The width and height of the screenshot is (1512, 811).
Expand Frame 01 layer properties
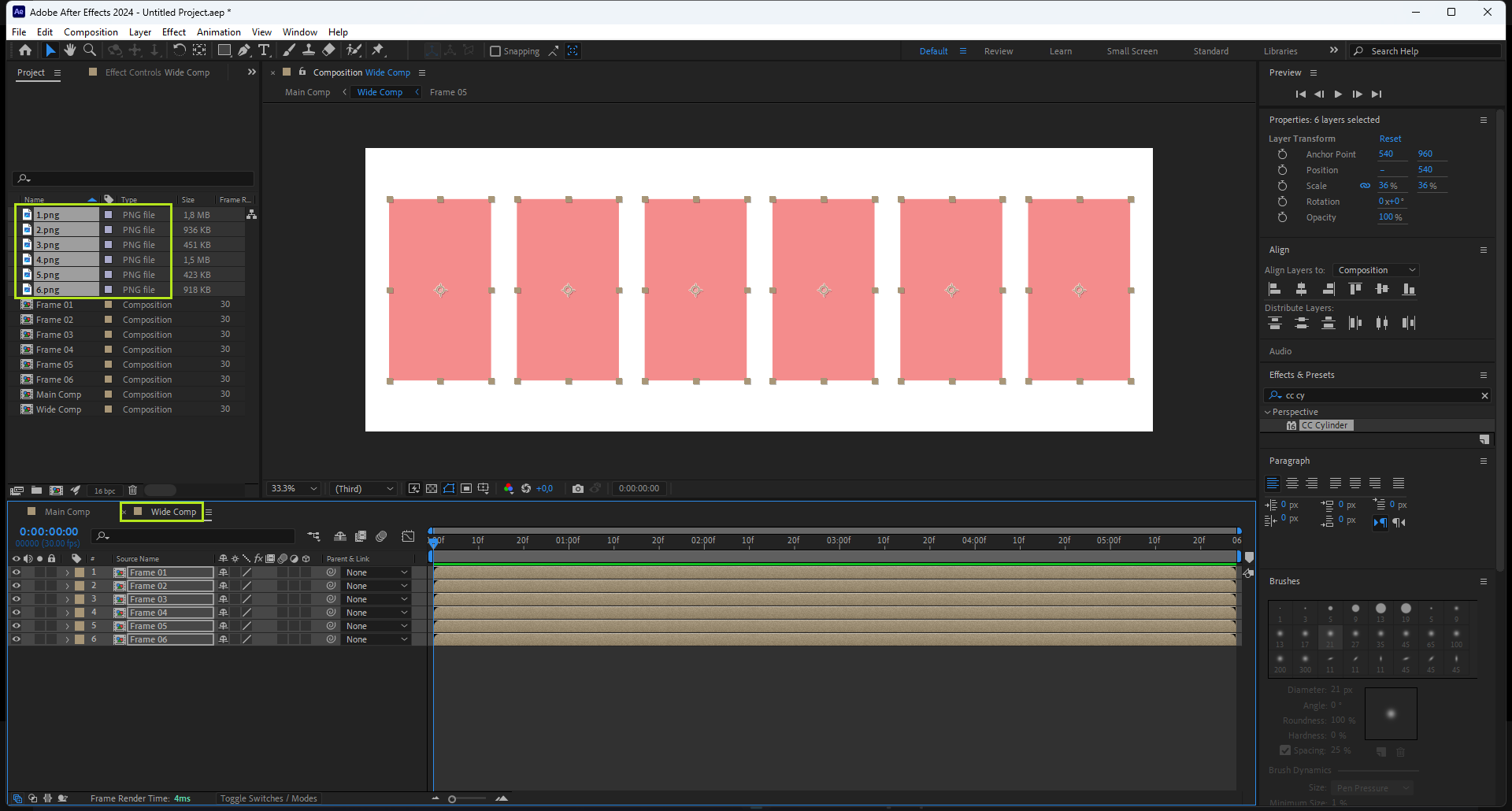67,572
